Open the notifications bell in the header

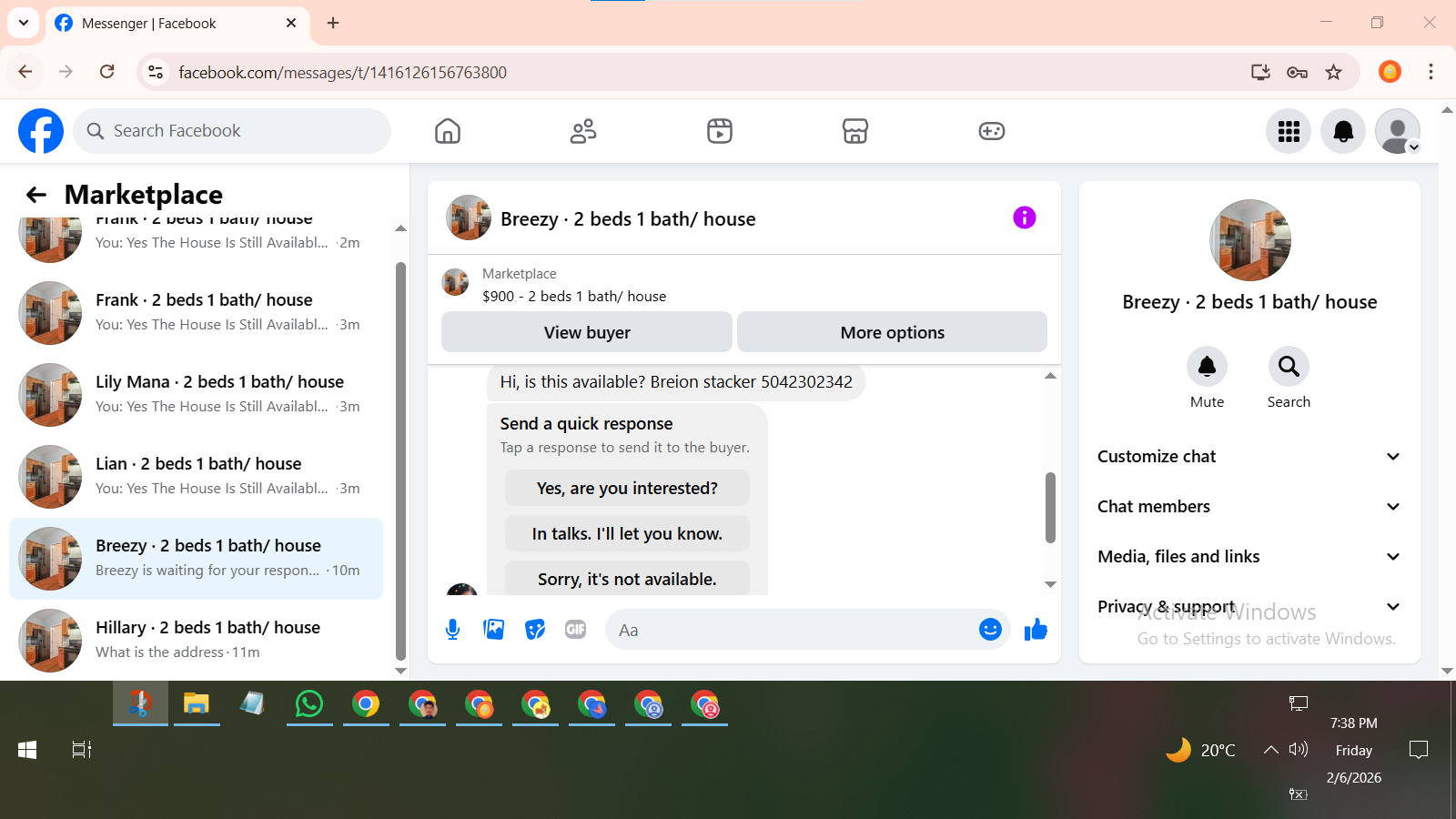pos(1343,131)
